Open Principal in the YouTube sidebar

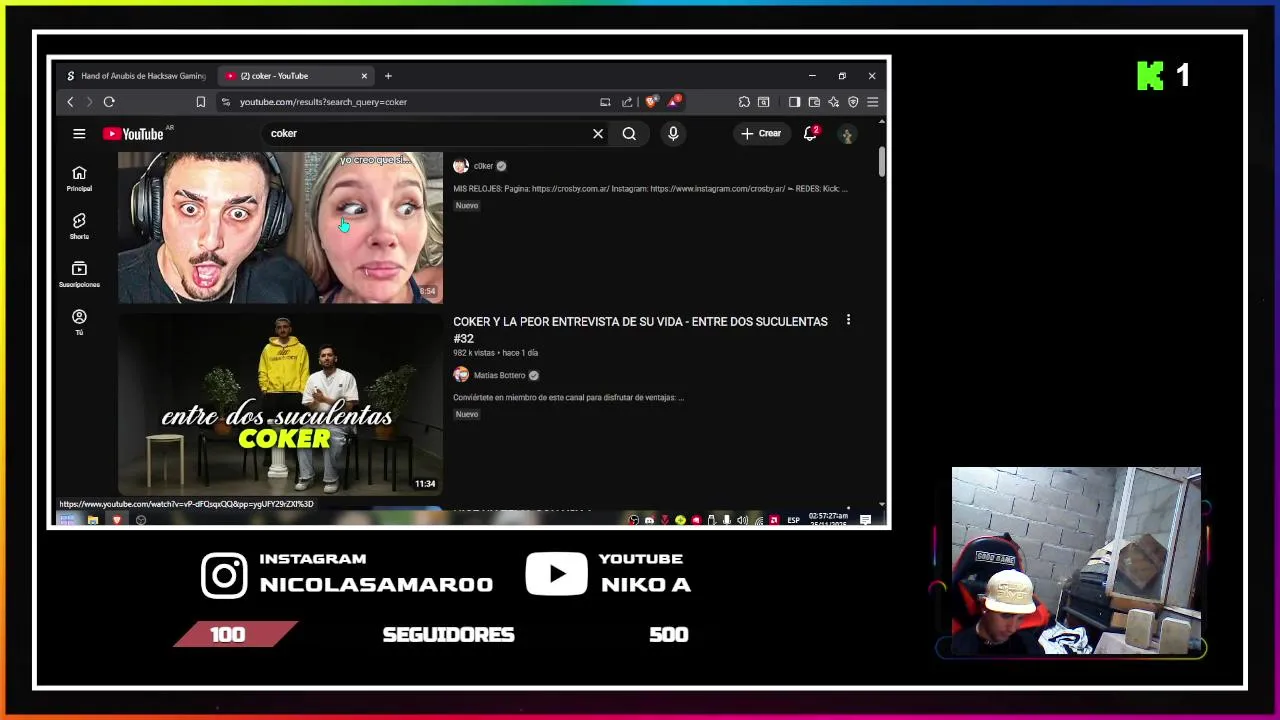(x=79, y=179)
